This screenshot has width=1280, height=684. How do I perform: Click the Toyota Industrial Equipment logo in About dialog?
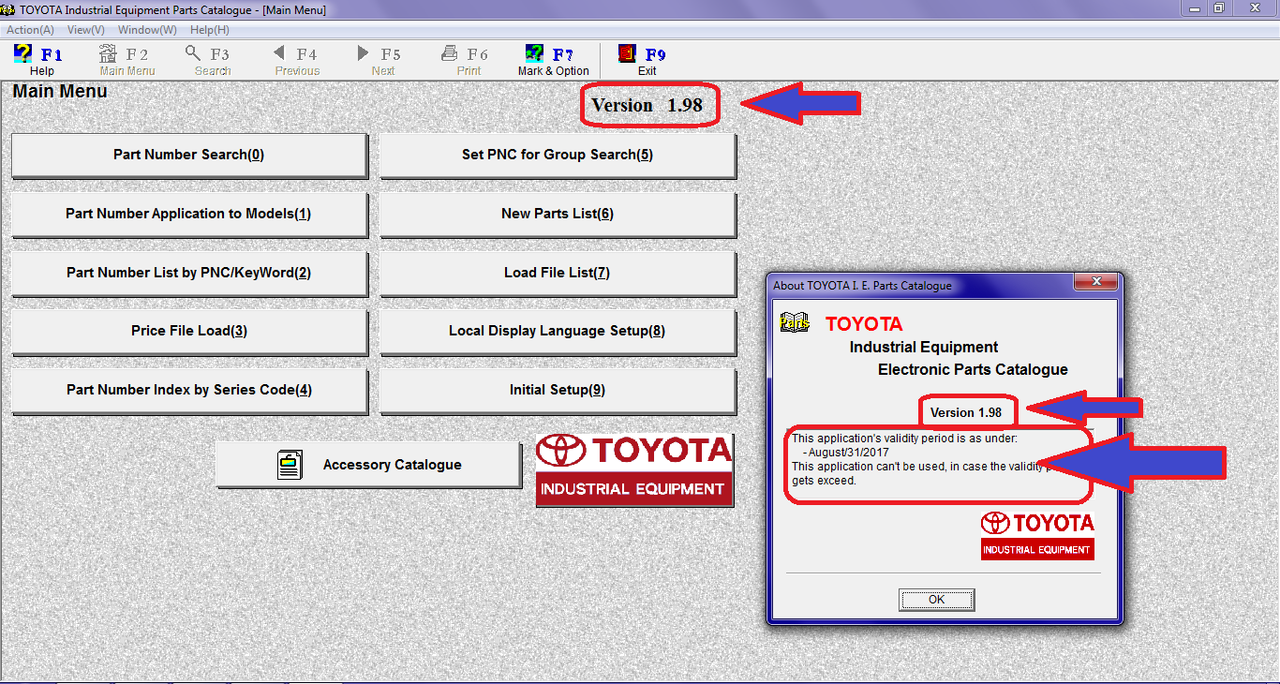click(1037, 535)
